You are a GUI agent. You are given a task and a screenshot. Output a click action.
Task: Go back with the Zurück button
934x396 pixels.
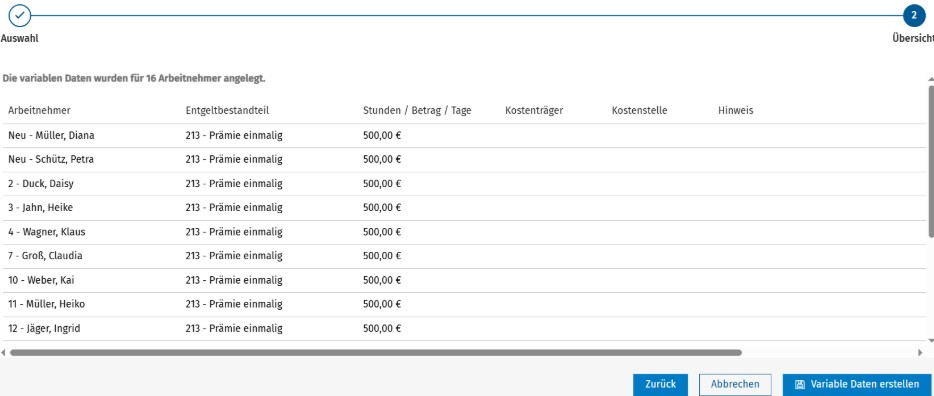pos(660,385)
